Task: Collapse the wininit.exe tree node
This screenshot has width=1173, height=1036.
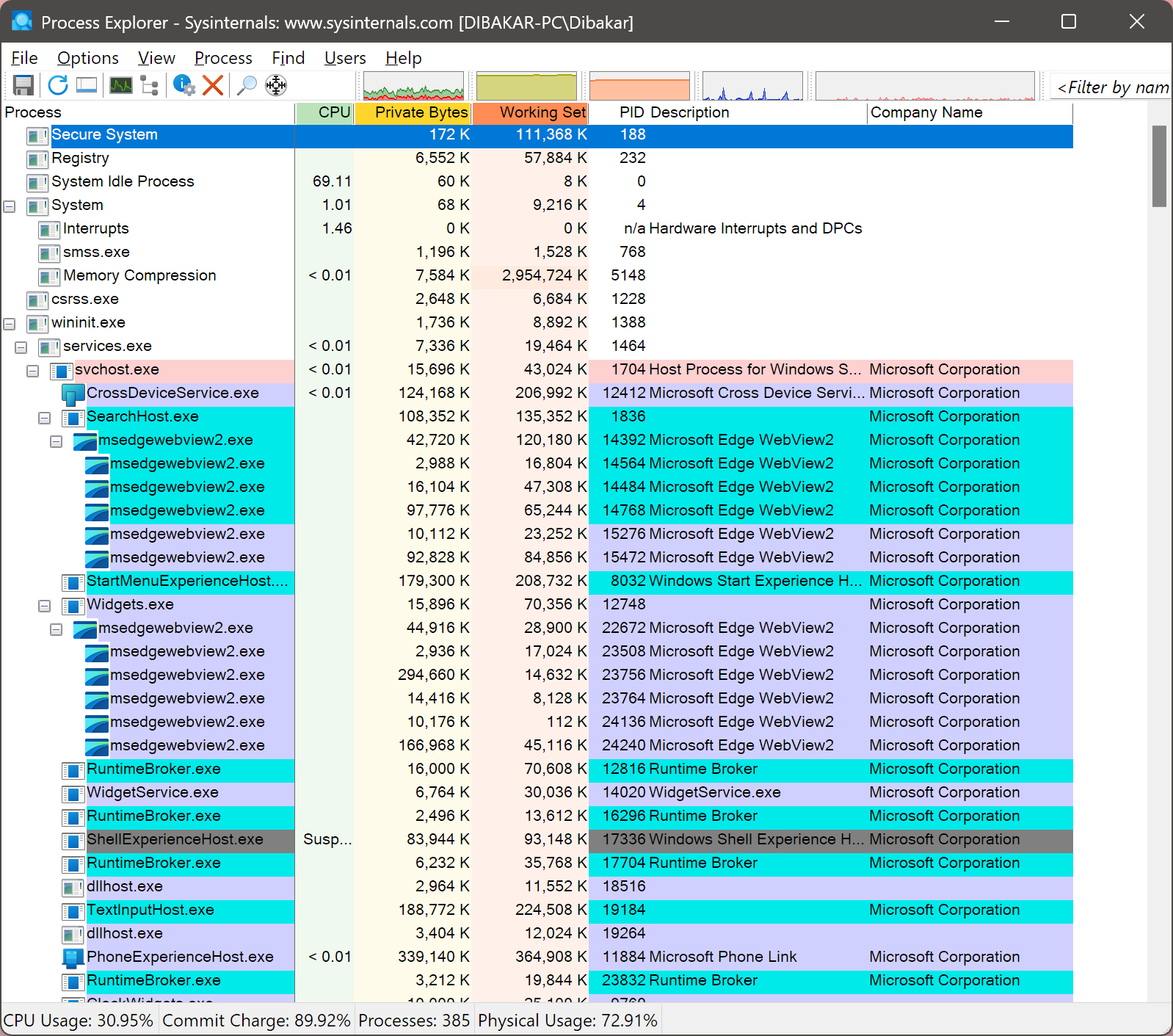Action: 10,324
